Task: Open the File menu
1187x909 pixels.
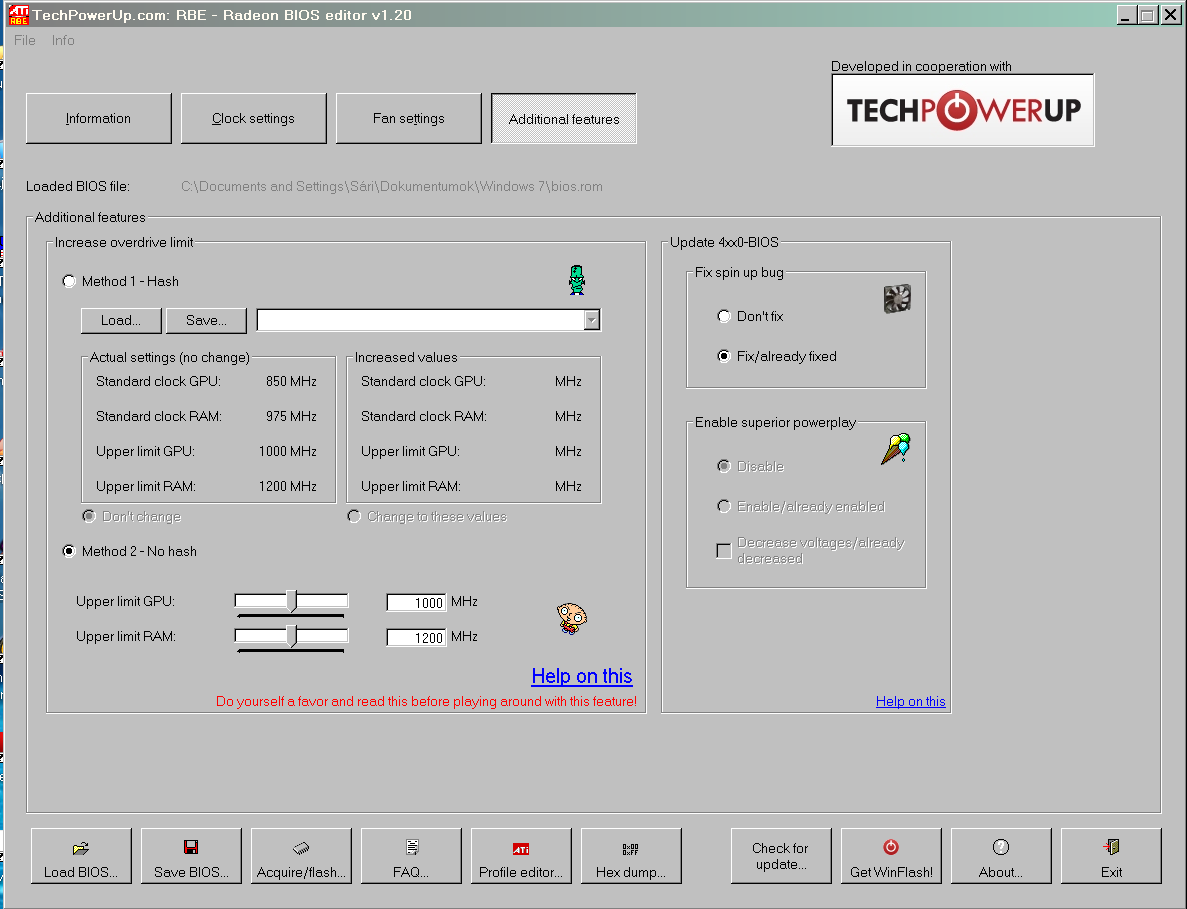Action: [25, 40]
